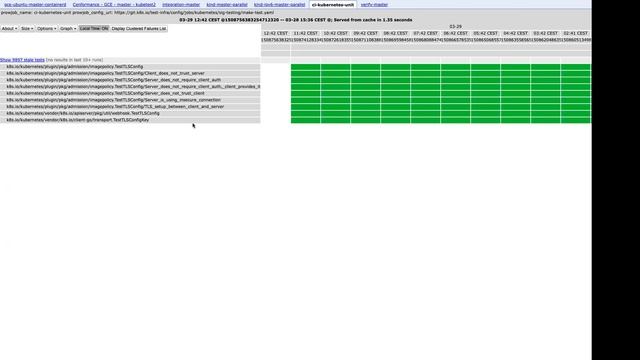The image size is (640, 360).
Task: Switch to the kind-ipv6-master-parallel tab
Action: click(279, 4)
